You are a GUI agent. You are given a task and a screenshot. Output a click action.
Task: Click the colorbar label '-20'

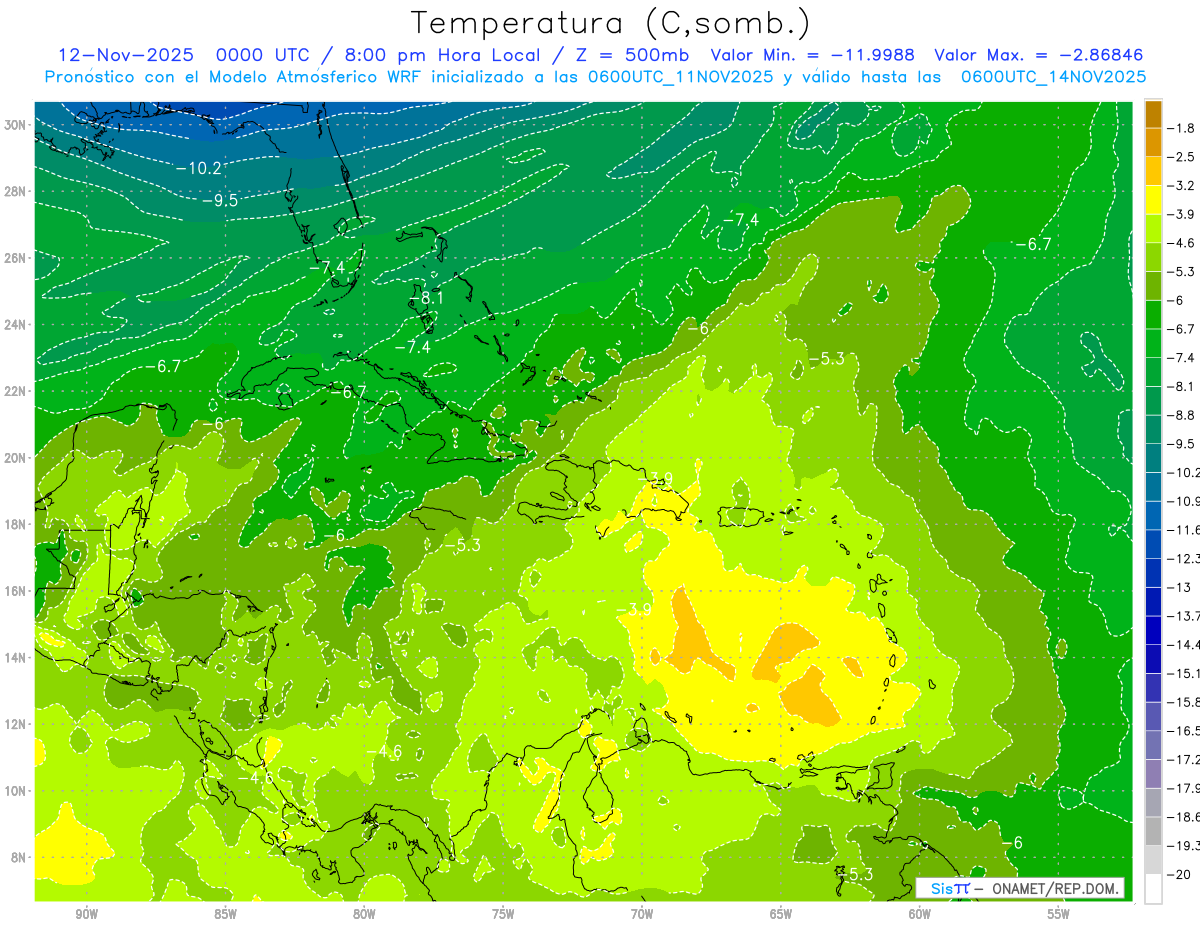click(1180, 874)
